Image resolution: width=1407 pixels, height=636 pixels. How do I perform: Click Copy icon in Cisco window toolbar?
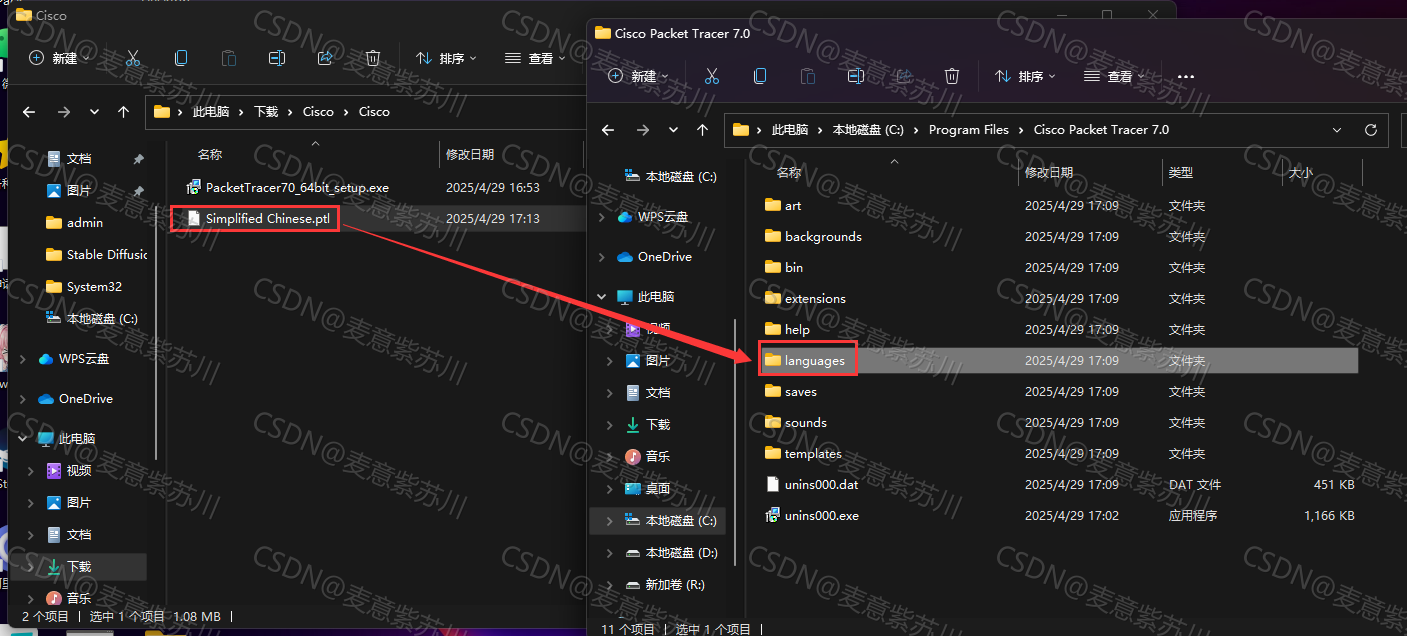(x=181, y=58)
